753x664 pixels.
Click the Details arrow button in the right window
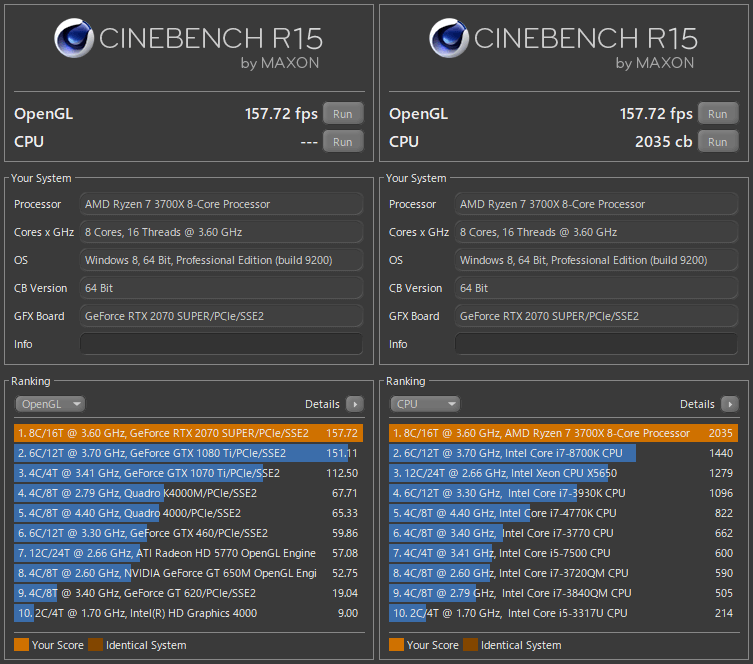(x=730, y=404)
